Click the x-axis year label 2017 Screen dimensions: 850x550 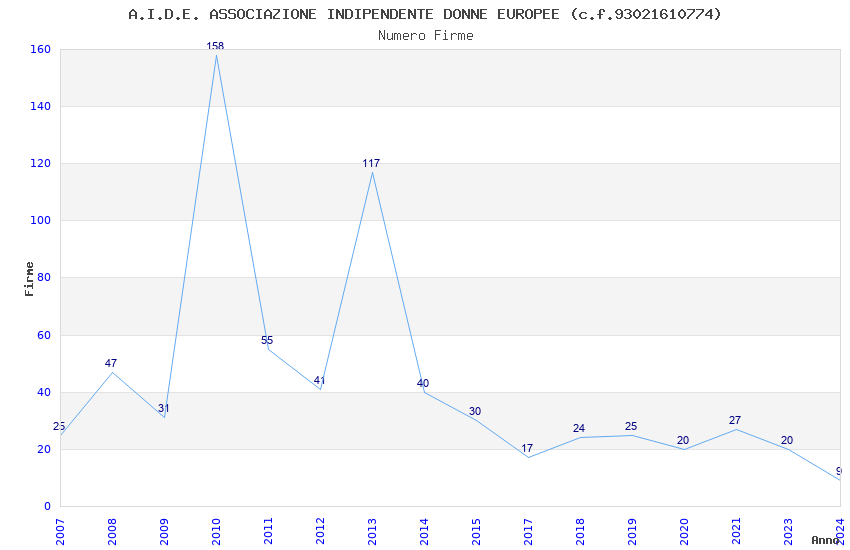pyautogui.click(x=529, y=532)
